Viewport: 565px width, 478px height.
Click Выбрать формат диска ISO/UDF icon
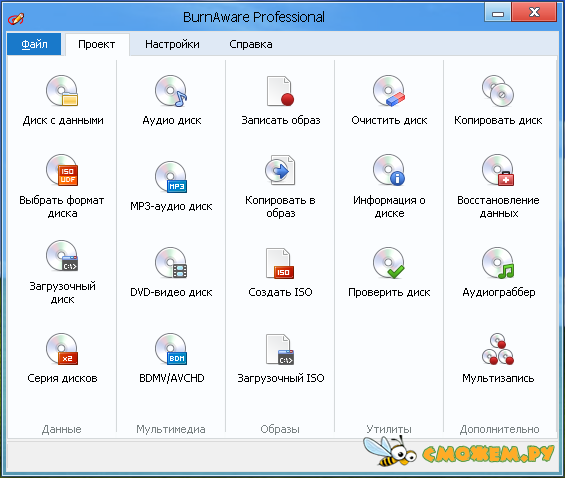coord(62,170)
